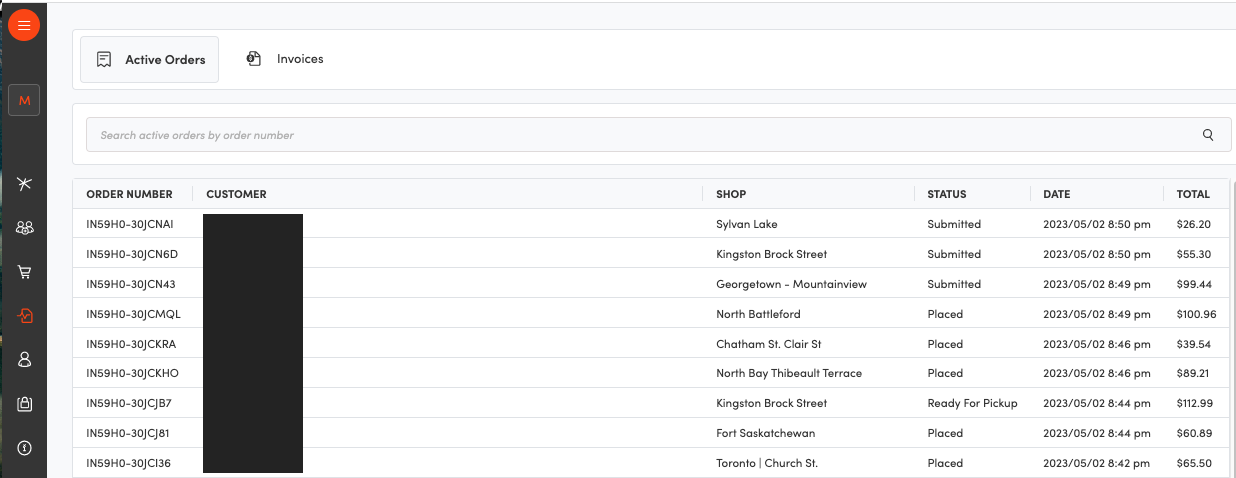Screen dimensions: 1236x478
Task: Select the North Battleford order row
Action: (758, 314)
